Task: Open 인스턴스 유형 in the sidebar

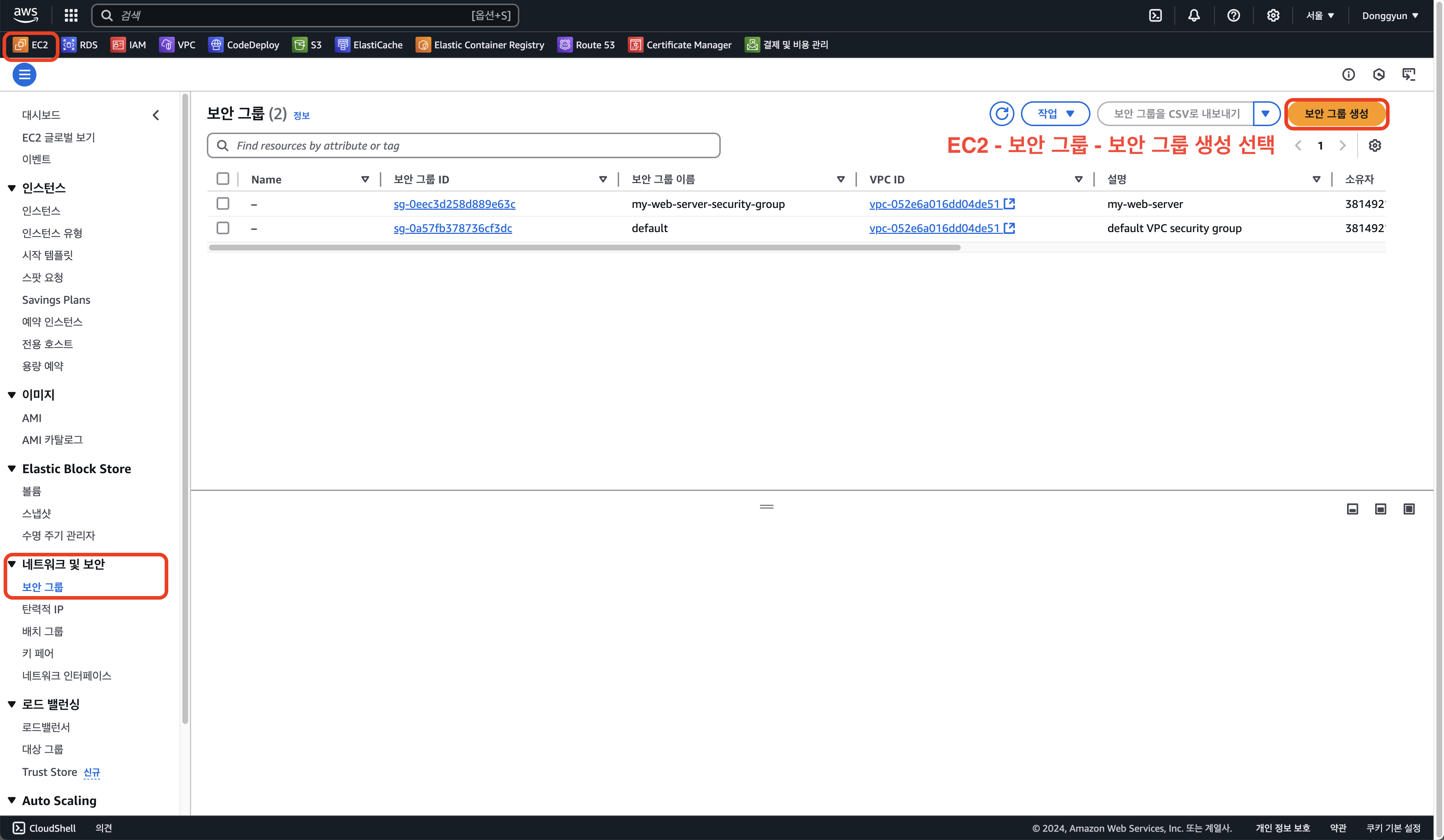Action: coord(52,233)
